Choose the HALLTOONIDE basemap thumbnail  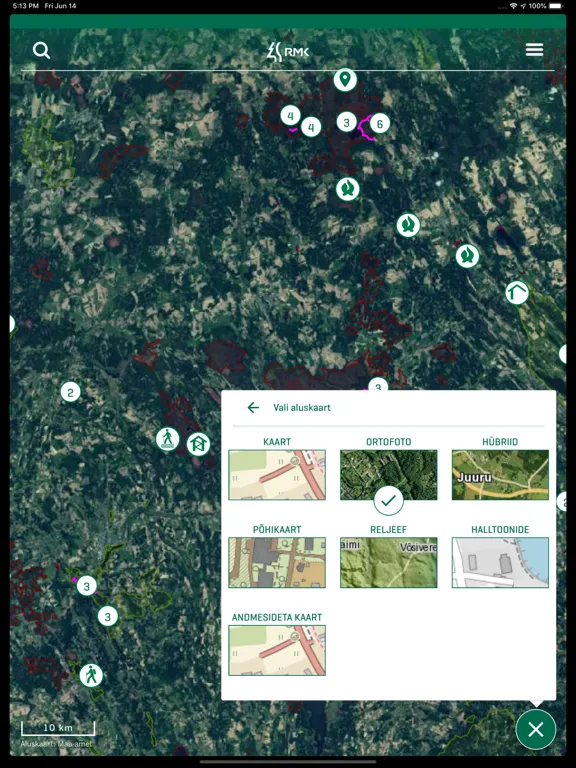tap(500, 562)
